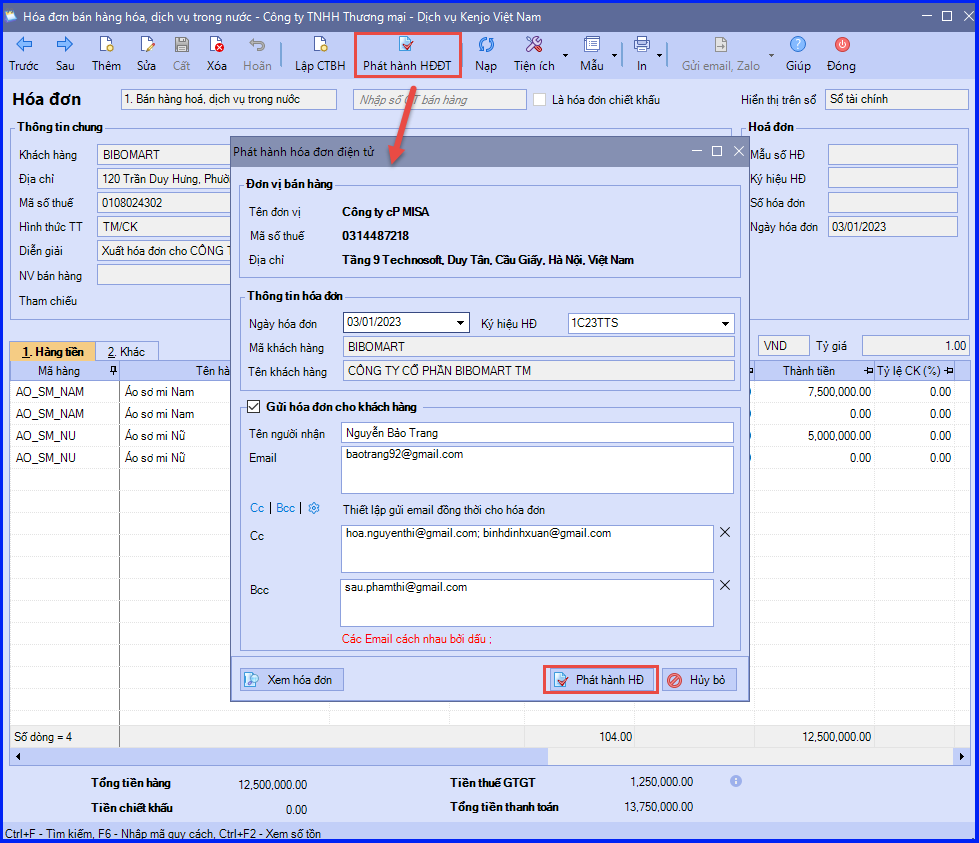Remove the Bcc email field

point(725,586)
